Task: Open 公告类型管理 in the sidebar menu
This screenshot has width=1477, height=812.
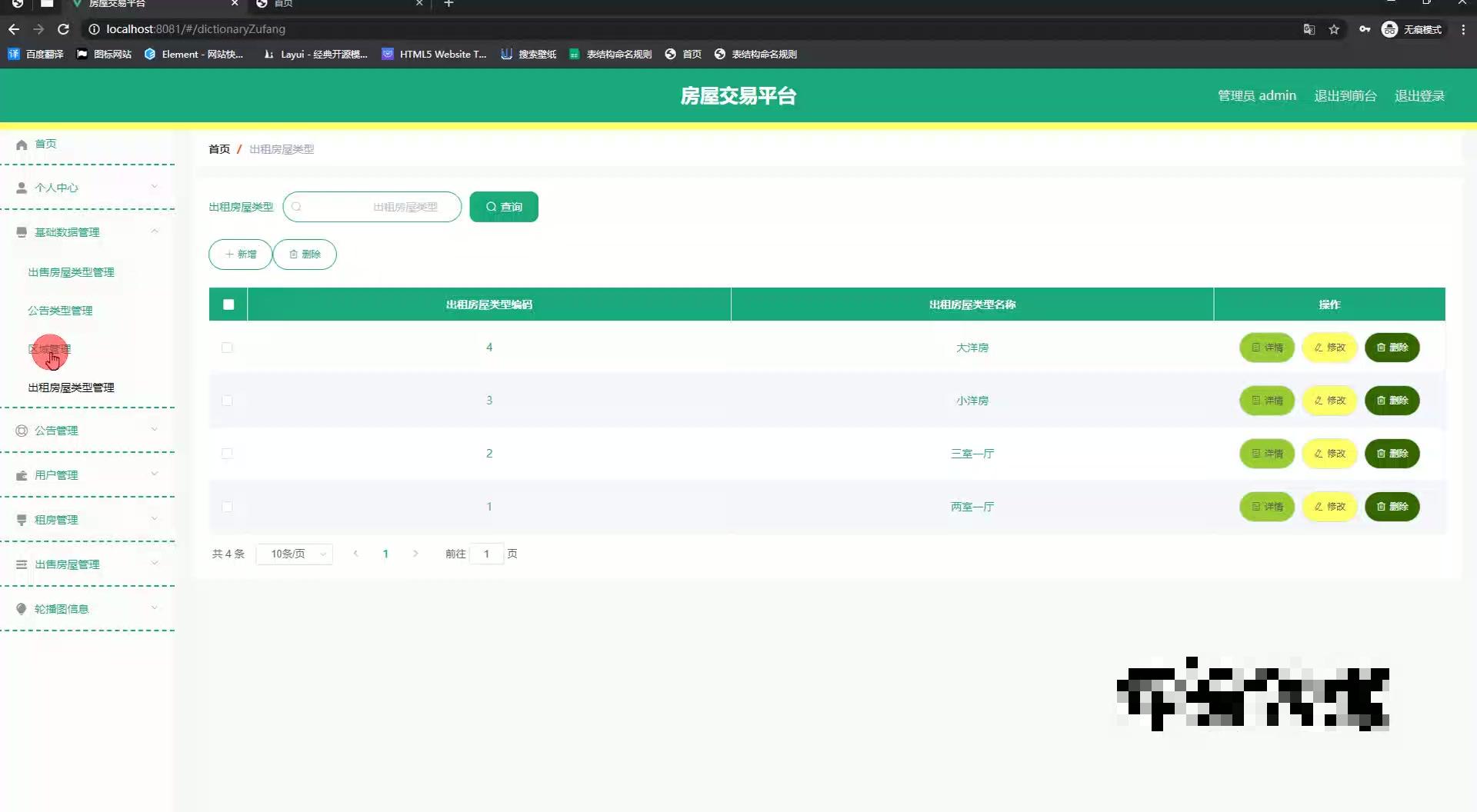Action: tap(60, 310)
